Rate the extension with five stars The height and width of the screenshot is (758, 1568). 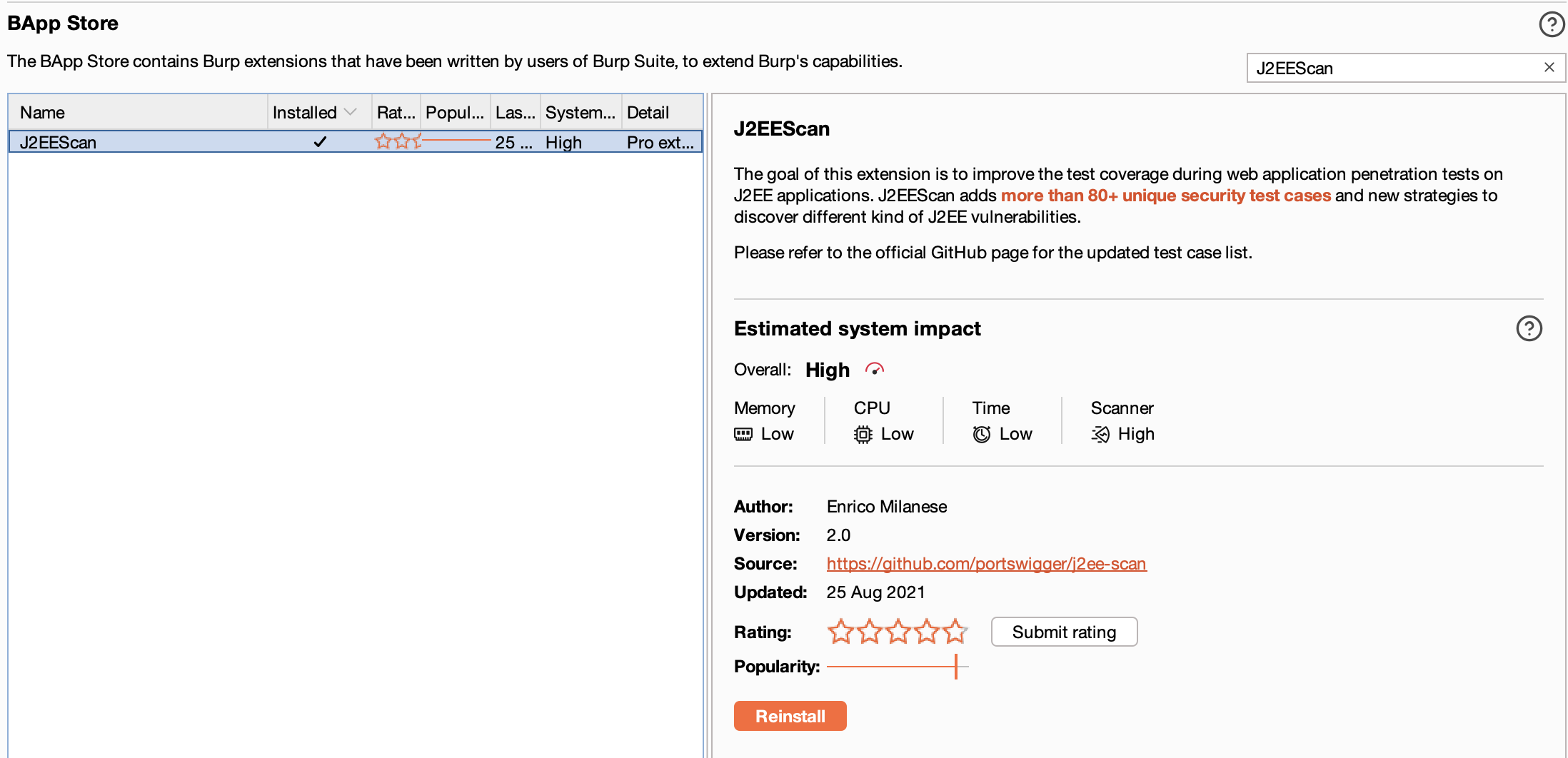pyautogui.click(x=955, y=632)
